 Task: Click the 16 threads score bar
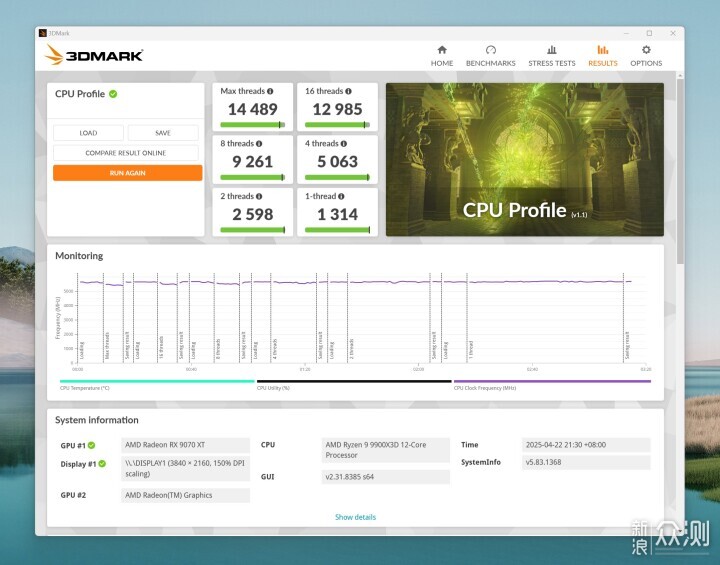(337, 124)
